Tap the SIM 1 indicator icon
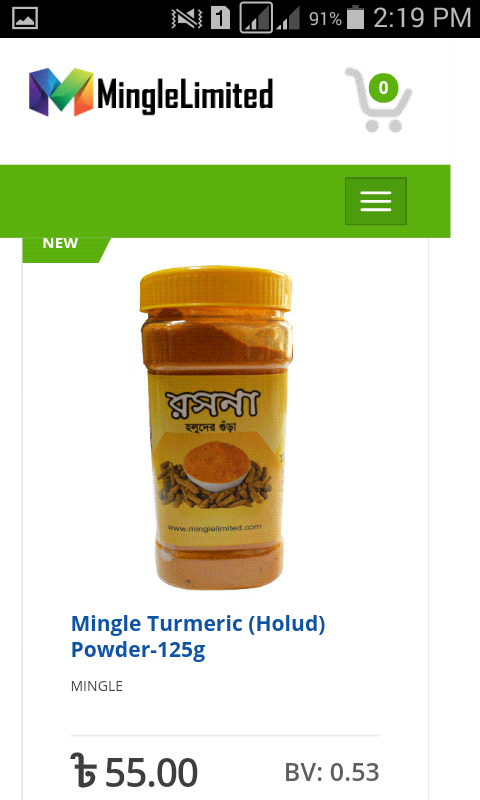Viewport: 480px width, 800px height. tap(220, 18)
